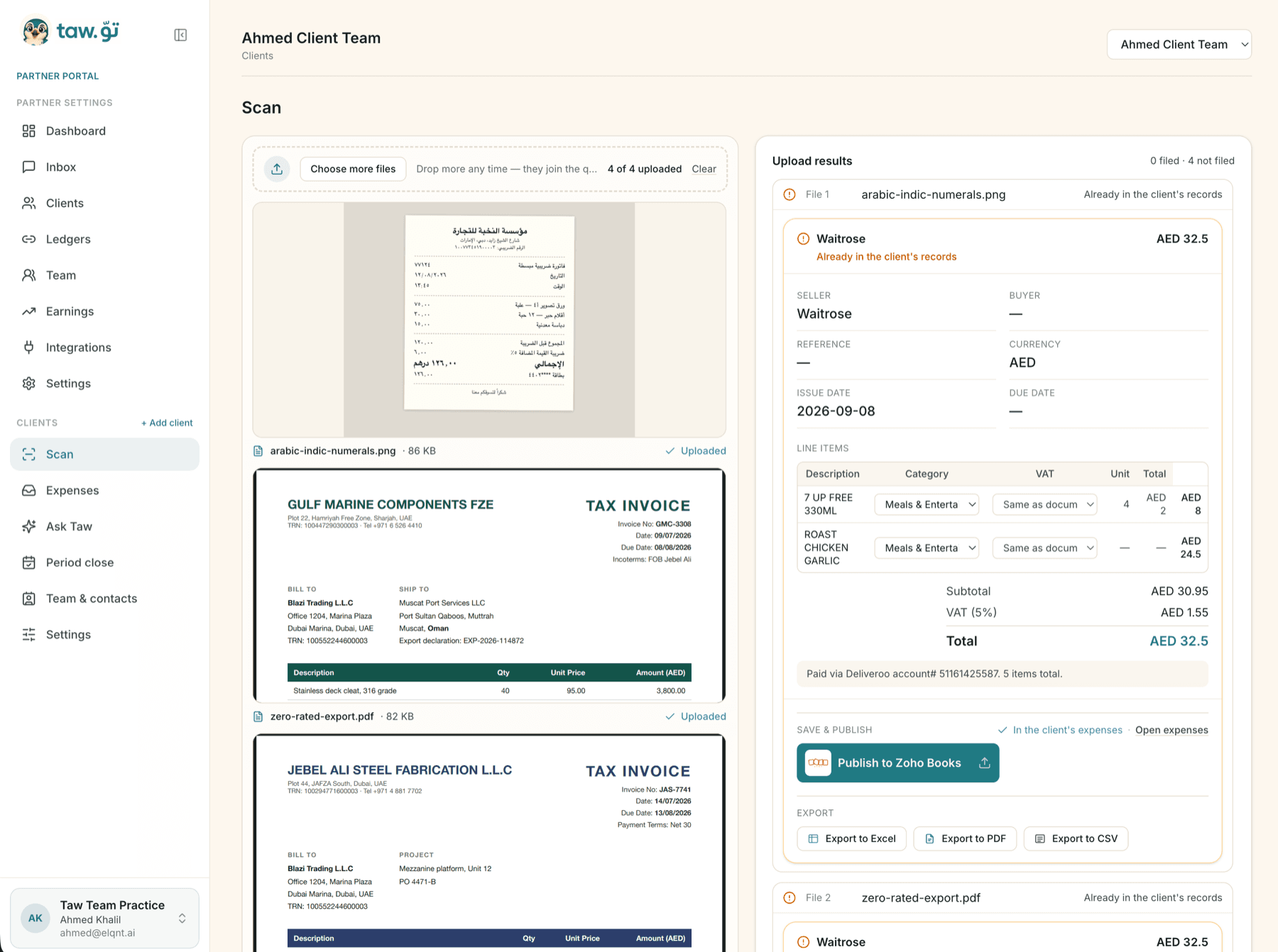Click Choose more files button
This screenshot has width=1278, height=952.
(353, 169)
